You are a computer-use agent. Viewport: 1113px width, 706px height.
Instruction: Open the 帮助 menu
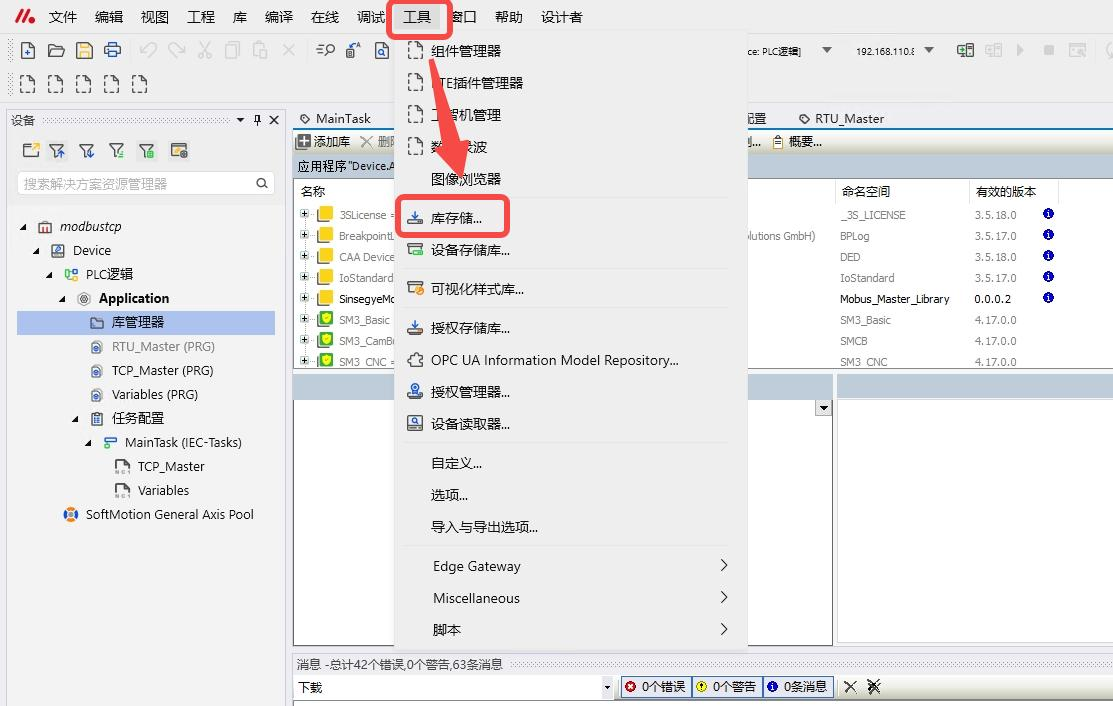coord(508,17)
